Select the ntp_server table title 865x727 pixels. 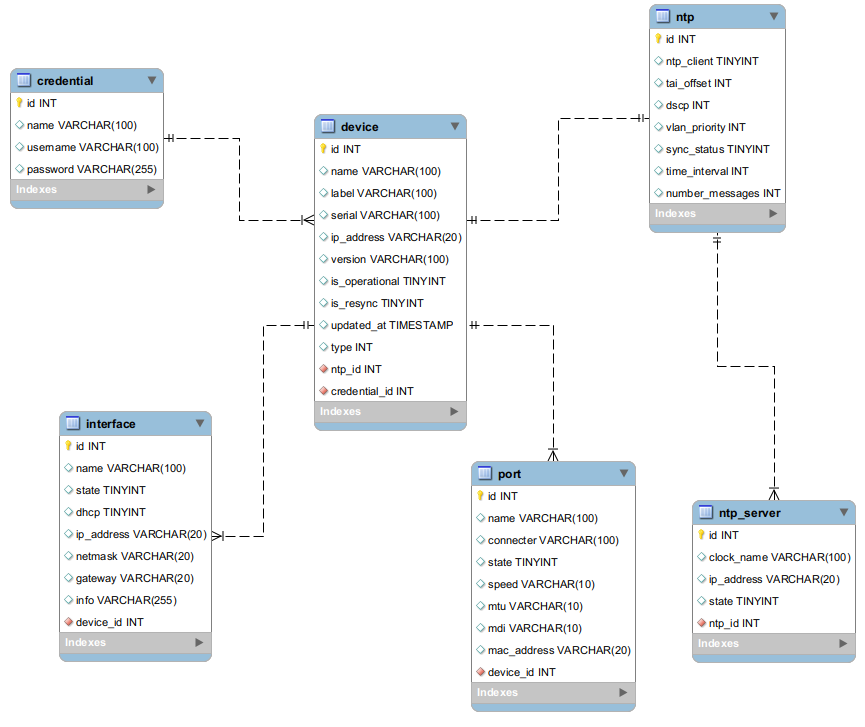[x=750, y=513]
